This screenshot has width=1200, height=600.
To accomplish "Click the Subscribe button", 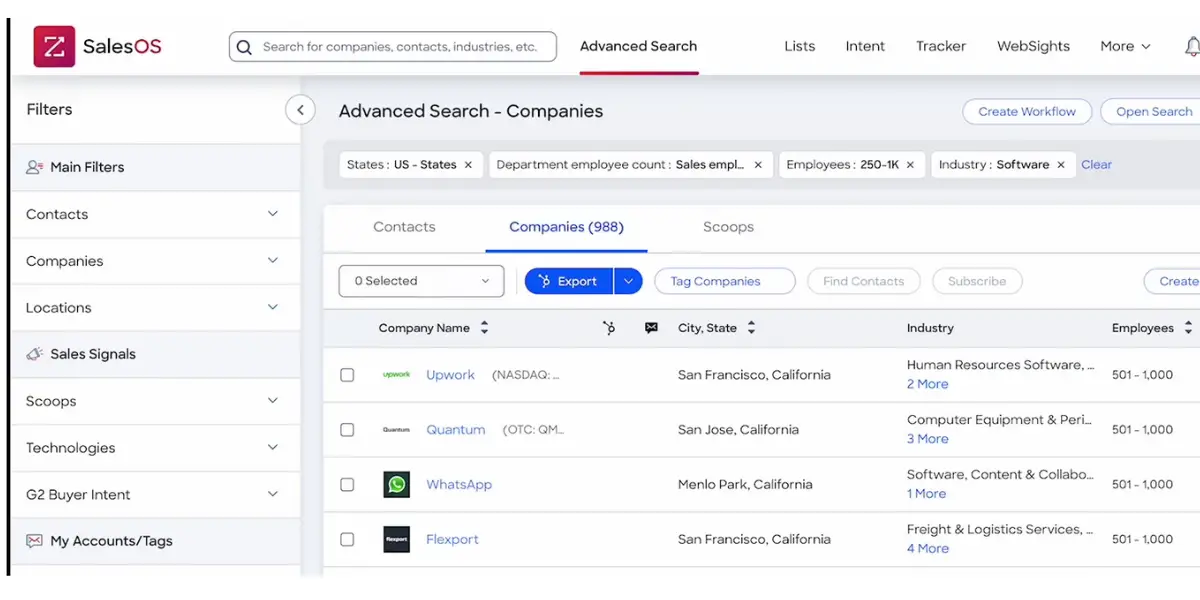I will click(x=977, y=281).
